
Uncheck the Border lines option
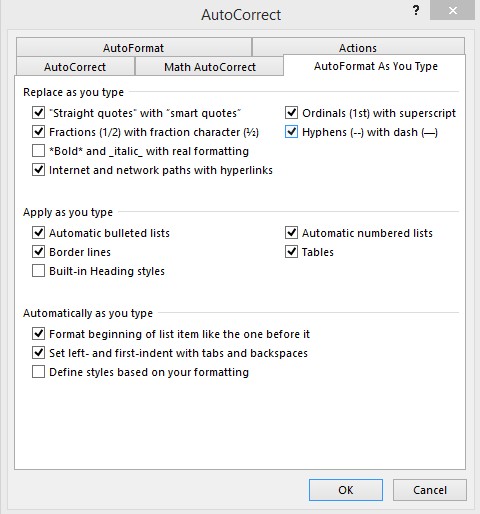coord(38,252)
